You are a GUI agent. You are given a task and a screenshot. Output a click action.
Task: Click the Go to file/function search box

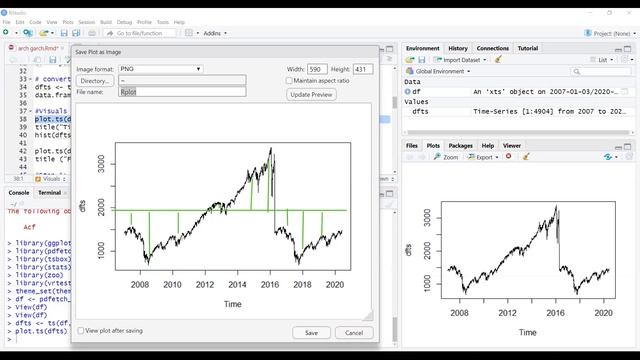click(x=140, y=33)
